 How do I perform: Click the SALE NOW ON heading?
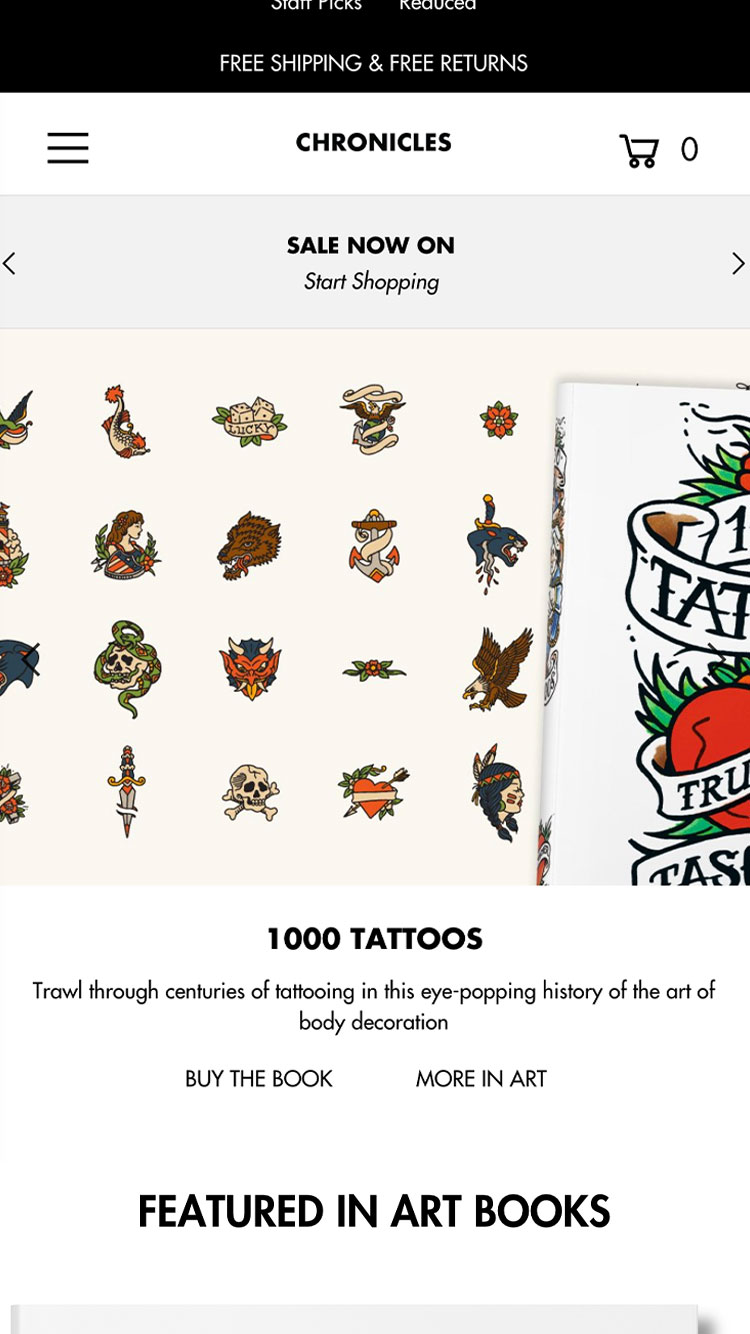click(x=371, y=245)
